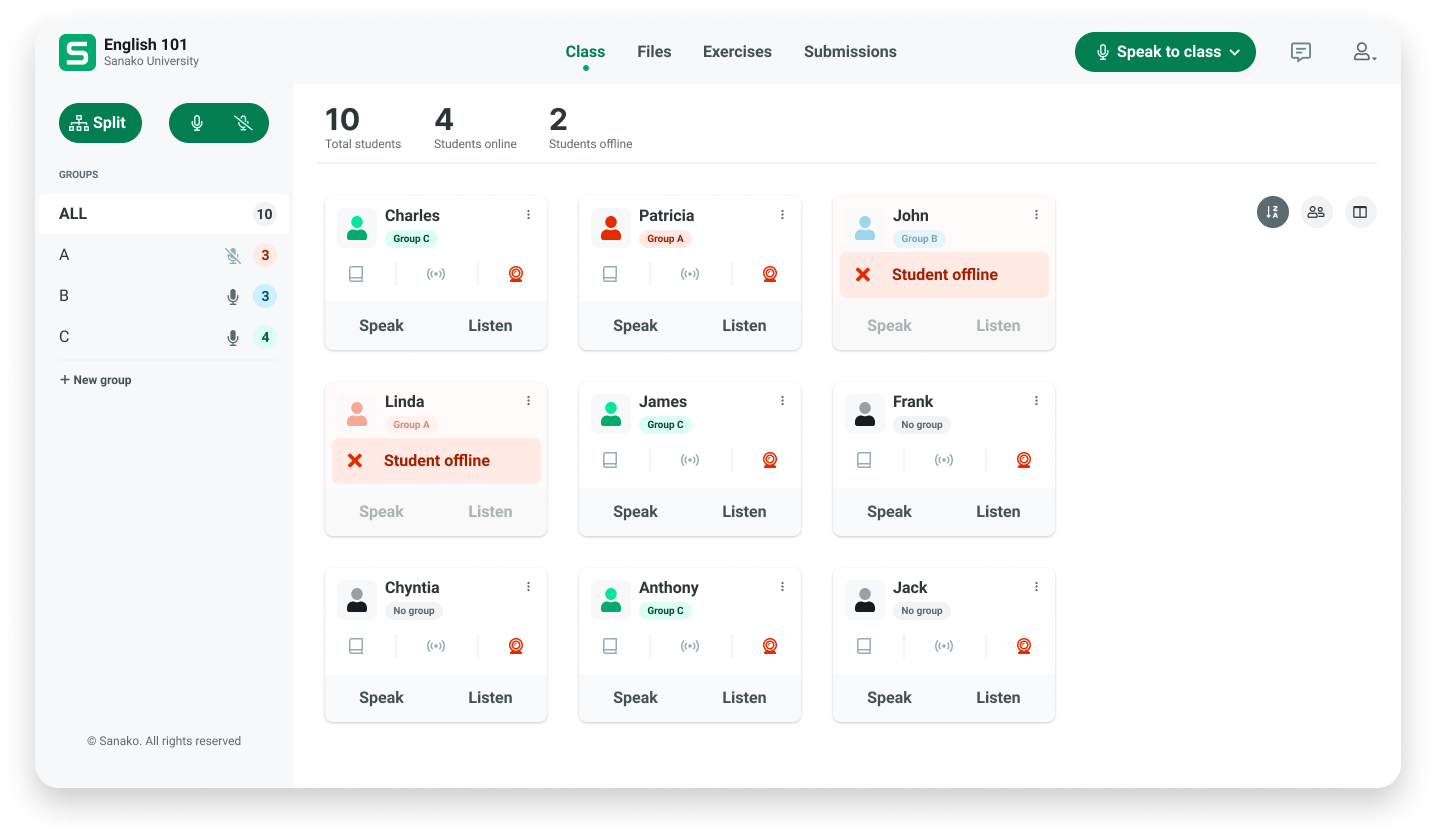Click the Sanako logo icon
The image size is (1436, 838).
point(77,52)
